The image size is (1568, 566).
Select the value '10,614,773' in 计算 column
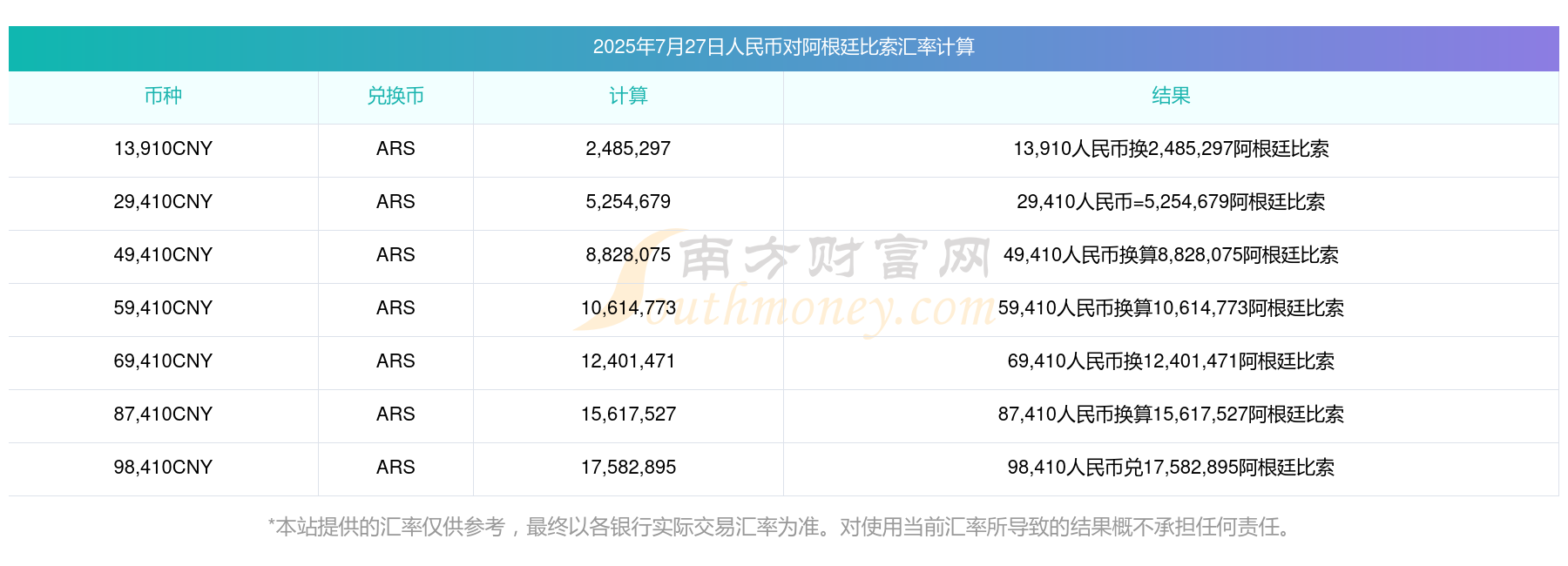[628, 308]
